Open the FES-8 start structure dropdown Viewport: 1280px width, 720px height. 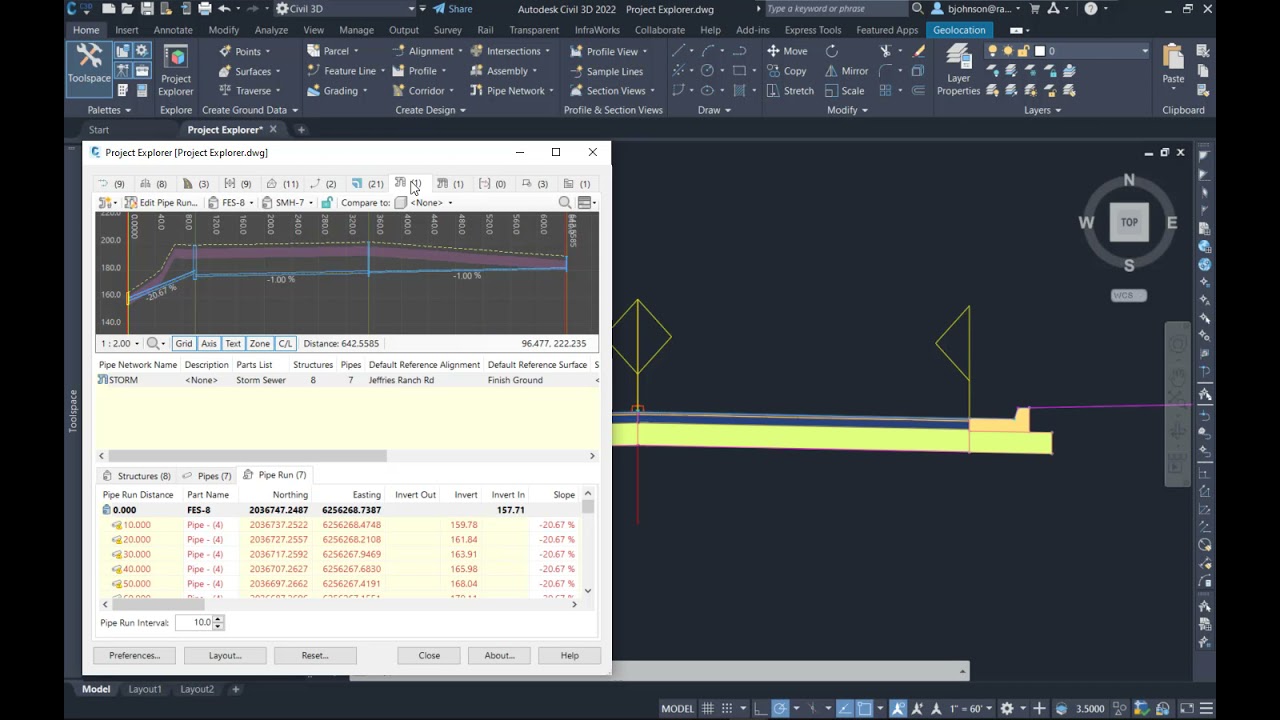231,203
